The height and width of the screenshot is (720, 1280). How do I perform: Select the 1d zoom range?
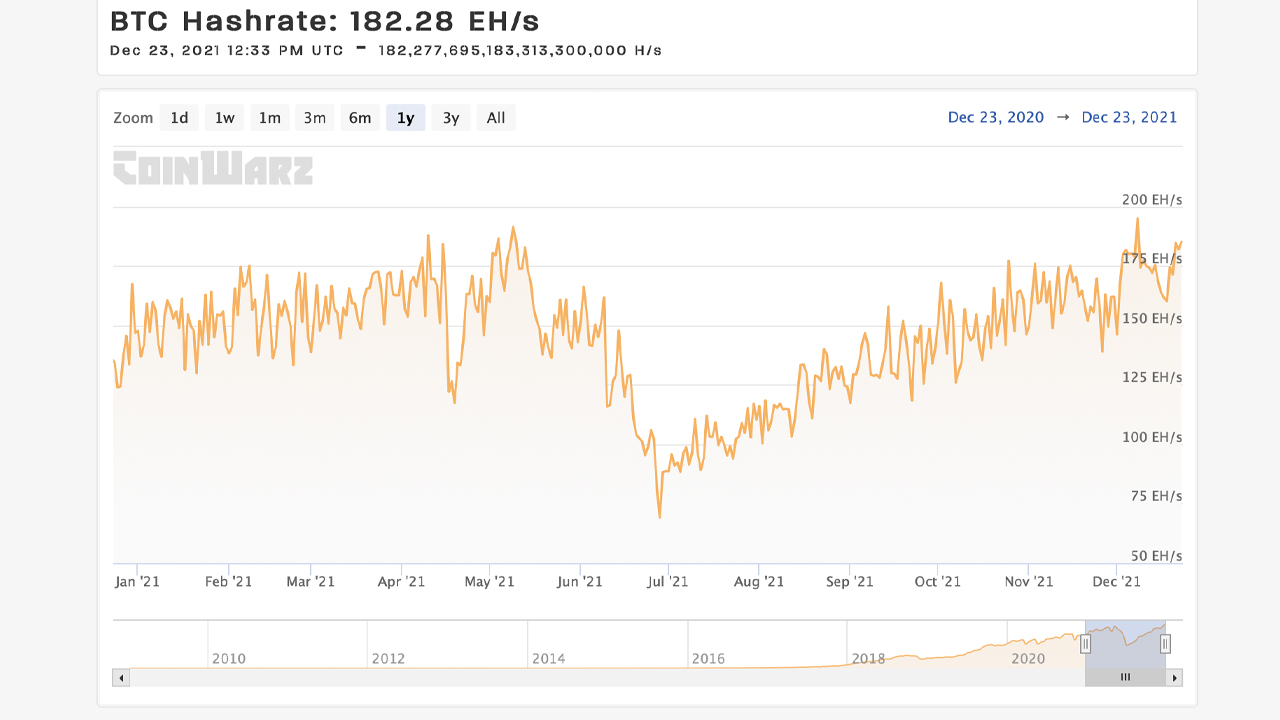pos(179,118)
